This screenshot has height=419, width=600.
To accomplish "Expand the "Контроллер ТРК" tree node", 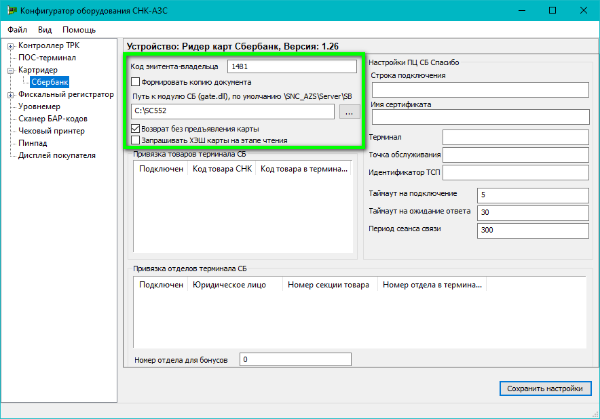I will click(x=10, y=47).
